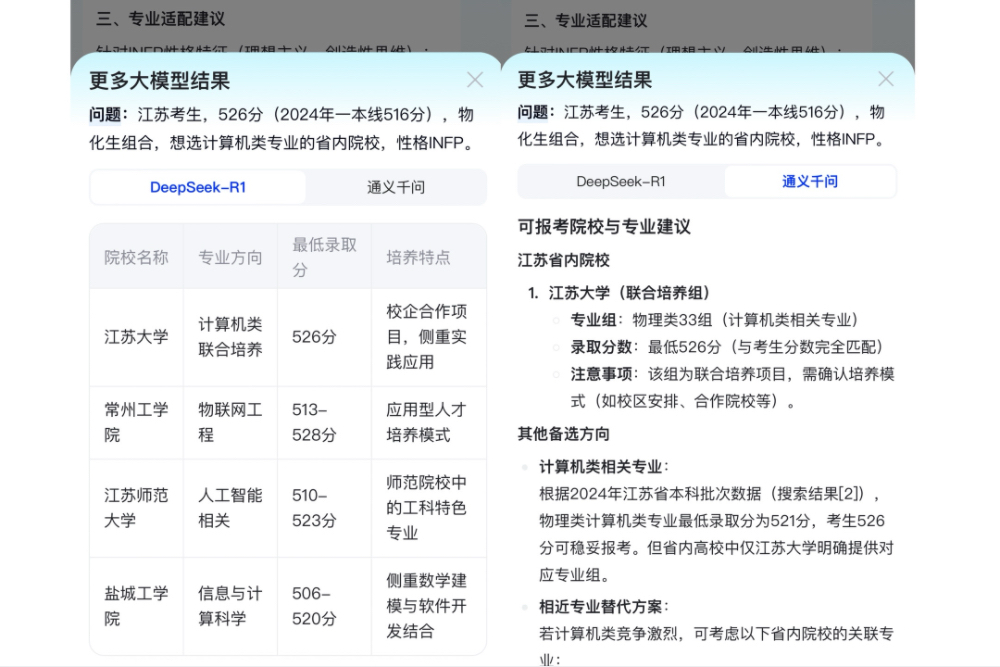This screenshot has height=667, width=1000.
Task: Switch to the DeepSeek-R1 tab on the right panel
Action: [622, 181]
